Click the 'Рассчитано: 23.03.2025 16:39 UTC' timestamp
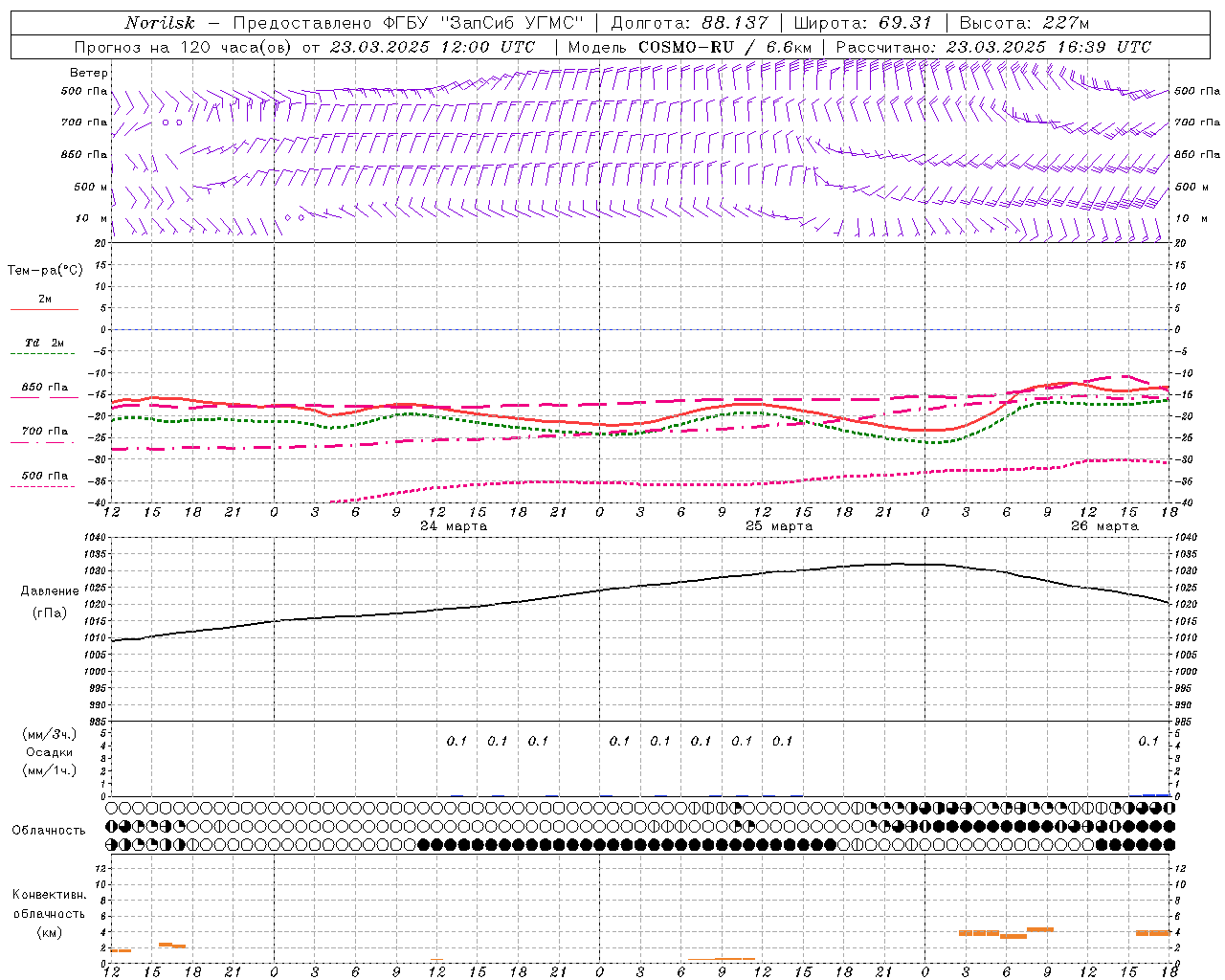1225x980 pixels. 993,47
